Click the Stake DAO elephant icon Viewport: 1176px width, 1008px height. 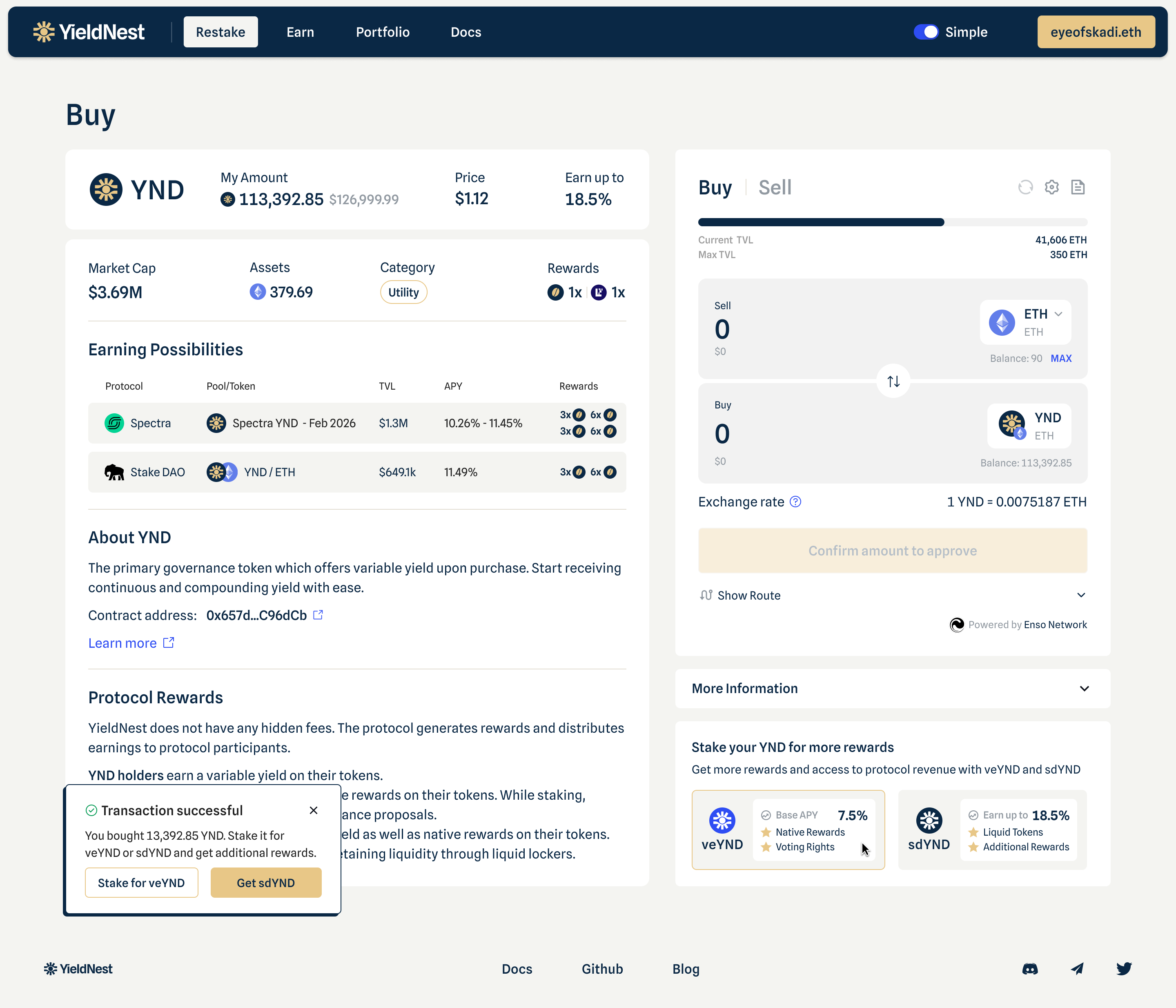[114, 472]
